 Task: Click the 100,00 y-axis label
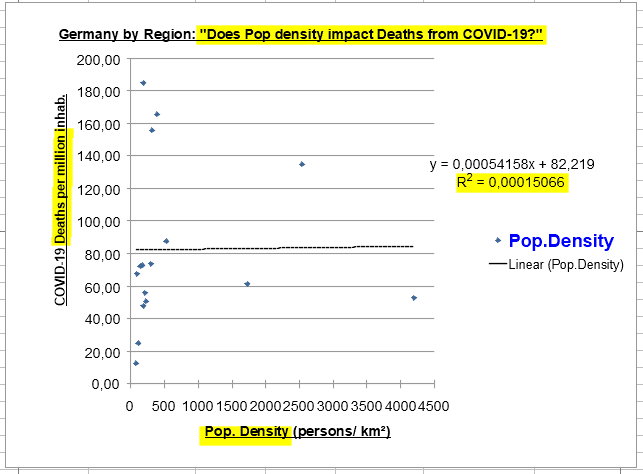point(98,222)
